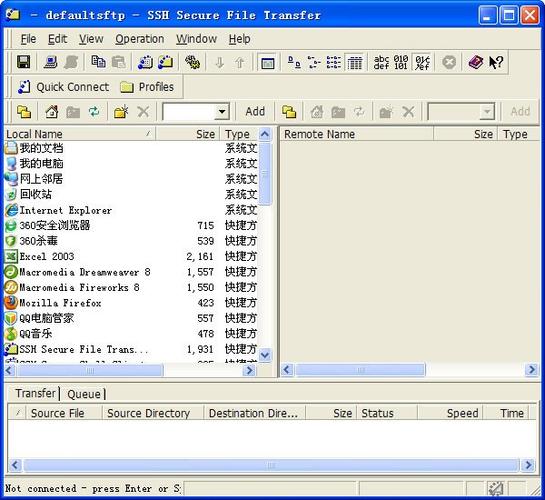This screenshot has height=500, width=545.
Task: Click local pane horizontal scroll right arrow
Action: click(x=249, y=370)
